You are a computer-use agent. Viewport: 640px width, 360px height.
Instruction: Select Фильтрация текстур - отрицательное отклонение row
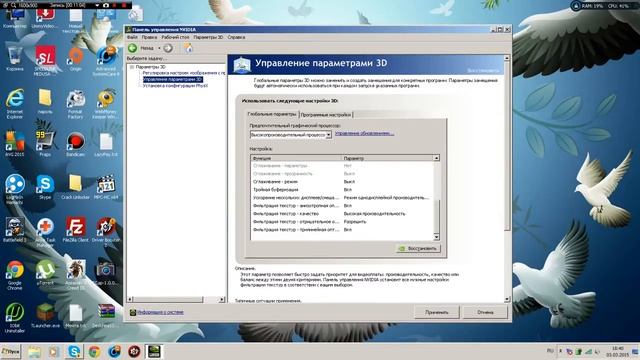[x=342, y=222]
